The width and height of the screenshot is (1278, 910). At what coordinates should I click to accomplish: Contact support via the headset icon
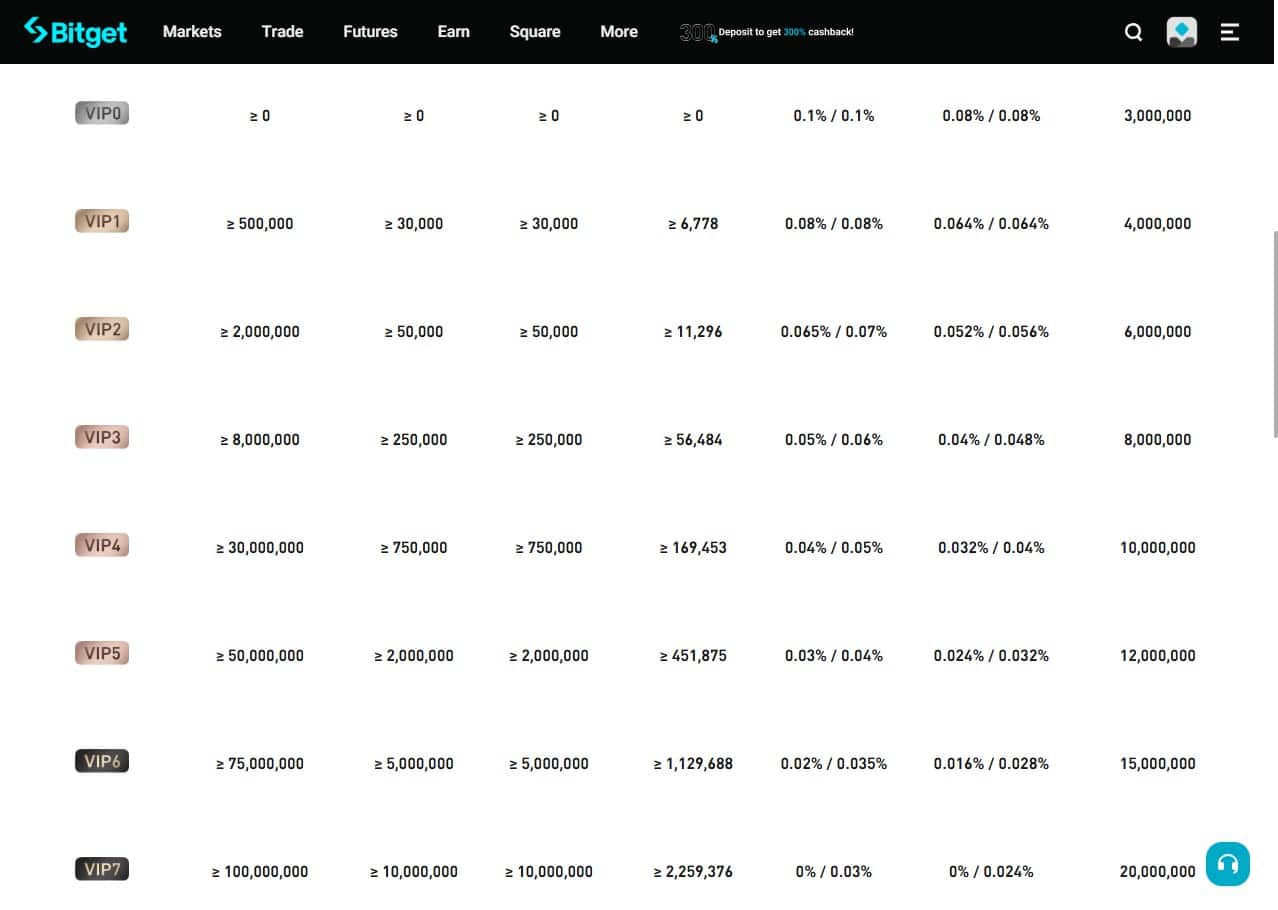(x=1227, y=863)
